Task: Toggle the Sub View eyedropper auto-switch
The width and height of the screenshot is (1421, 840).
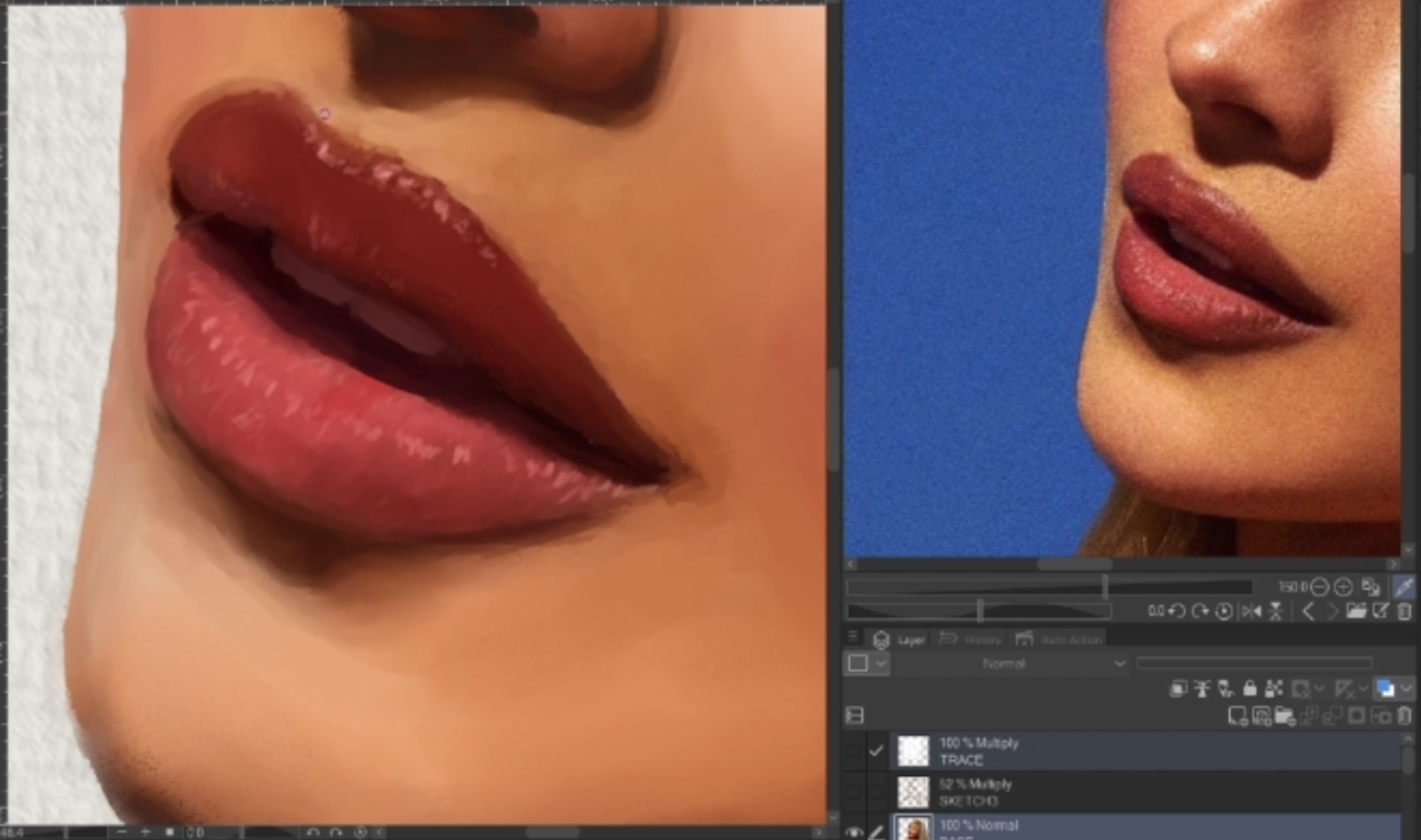Action: click(1404, 587)
